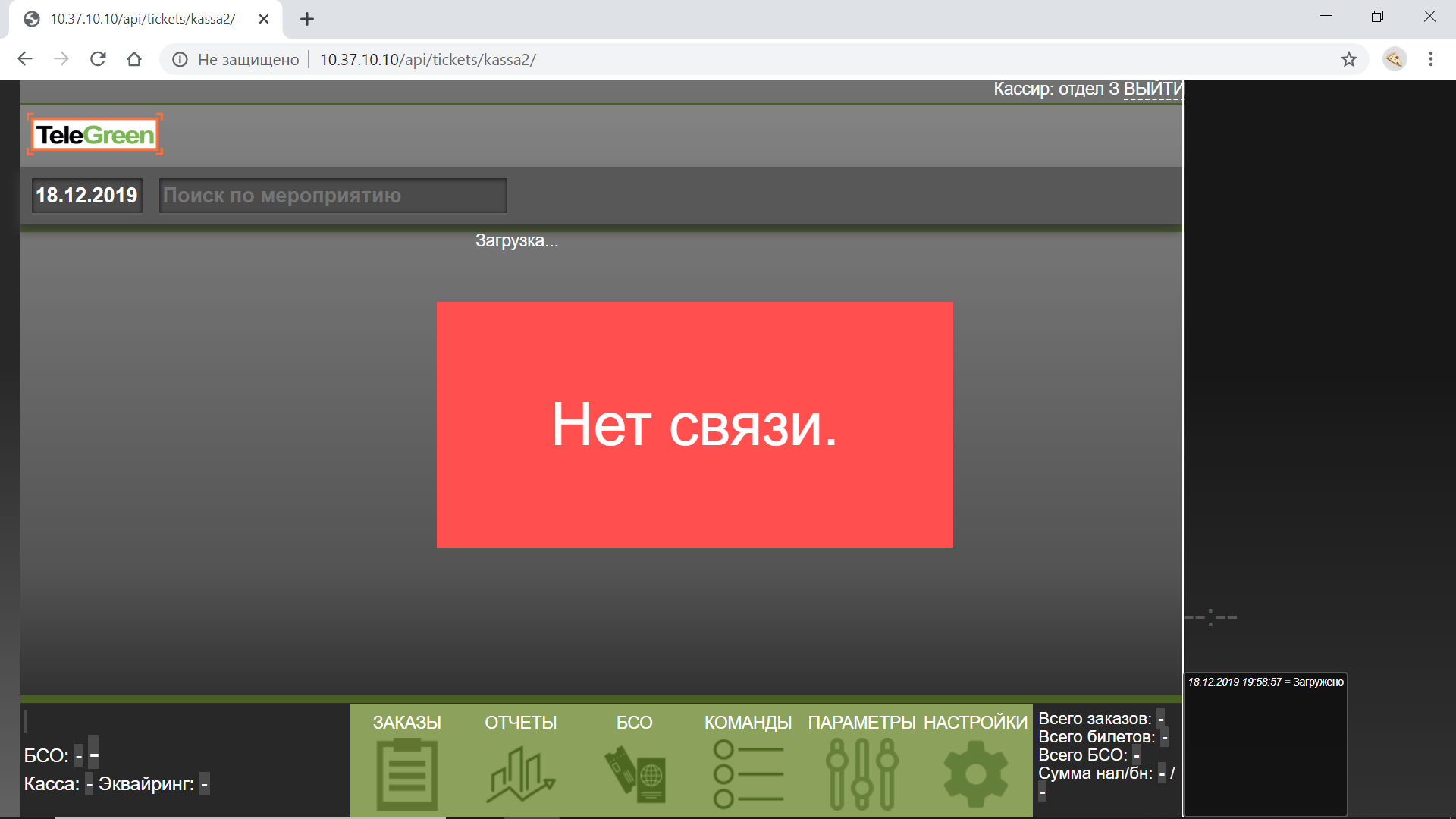The width and height of the screenshot is (1456, 819).
Task: Open the Параметры sliders icon
Action: pos(861,773)
